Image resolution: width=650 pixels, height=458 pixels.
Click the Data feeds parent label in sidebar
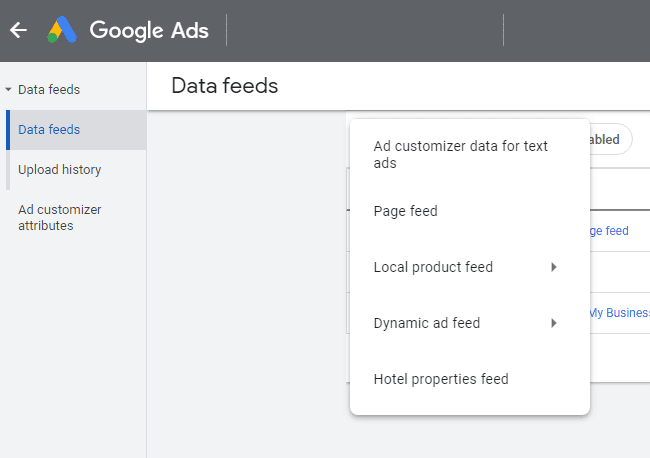[49, 90]
